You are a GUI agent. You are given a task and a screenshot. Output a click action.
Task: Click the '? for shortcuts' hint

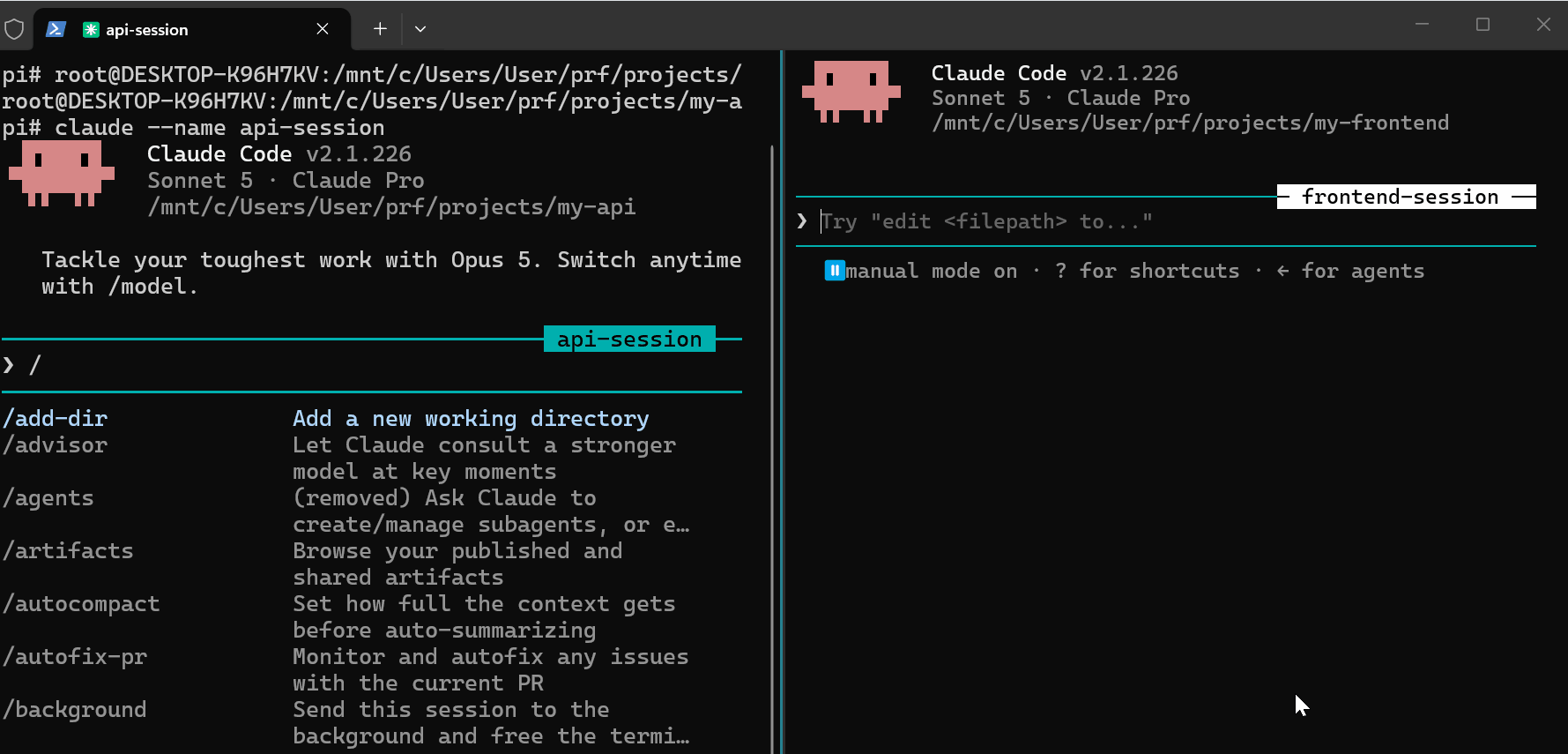(1148, 271)
